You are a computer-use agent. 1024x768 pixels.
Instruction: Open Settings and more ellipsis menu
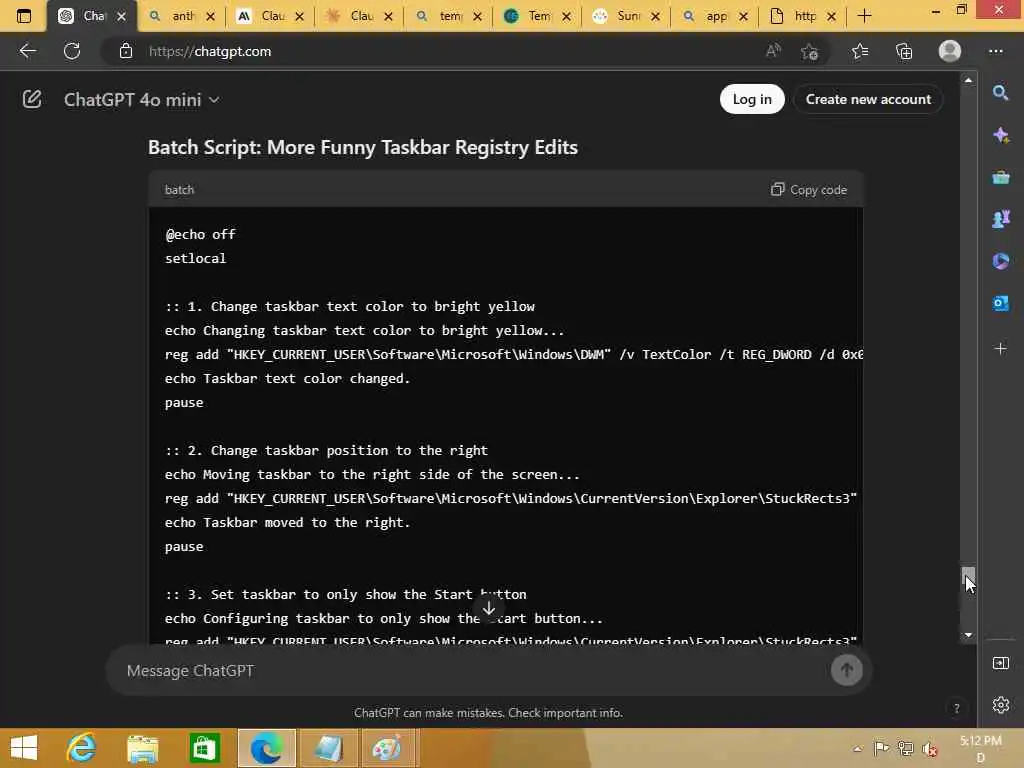pos(996,51)
